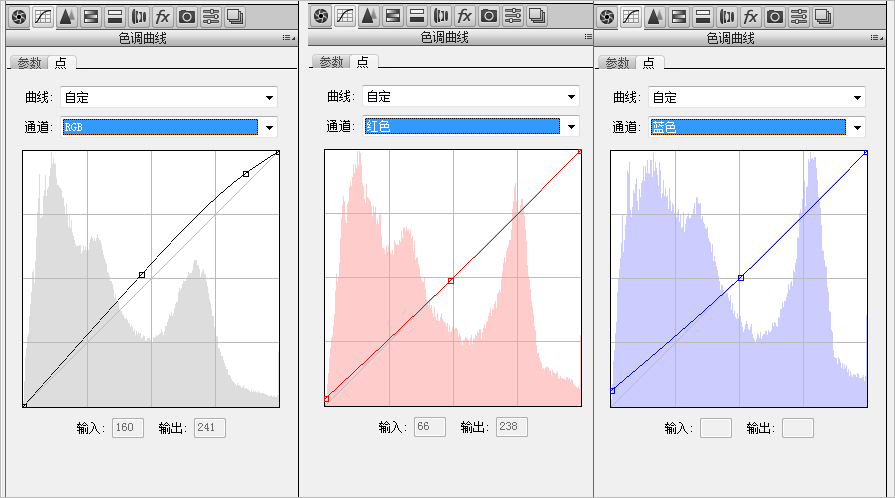Open Camera Calibration icon in 红色 channel panel
895x498 pixels.
pos(489,16)
